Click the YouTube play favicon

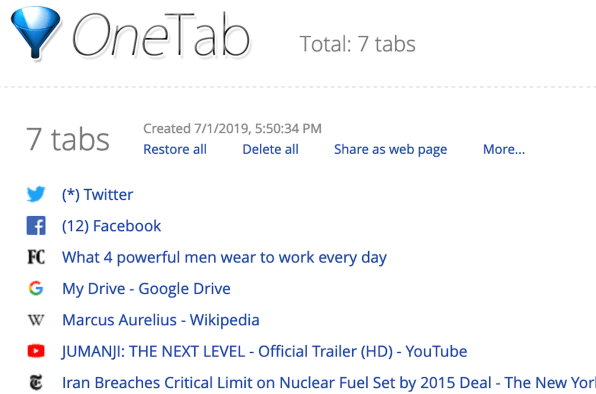pyautogui.click(x=36, y=351)
